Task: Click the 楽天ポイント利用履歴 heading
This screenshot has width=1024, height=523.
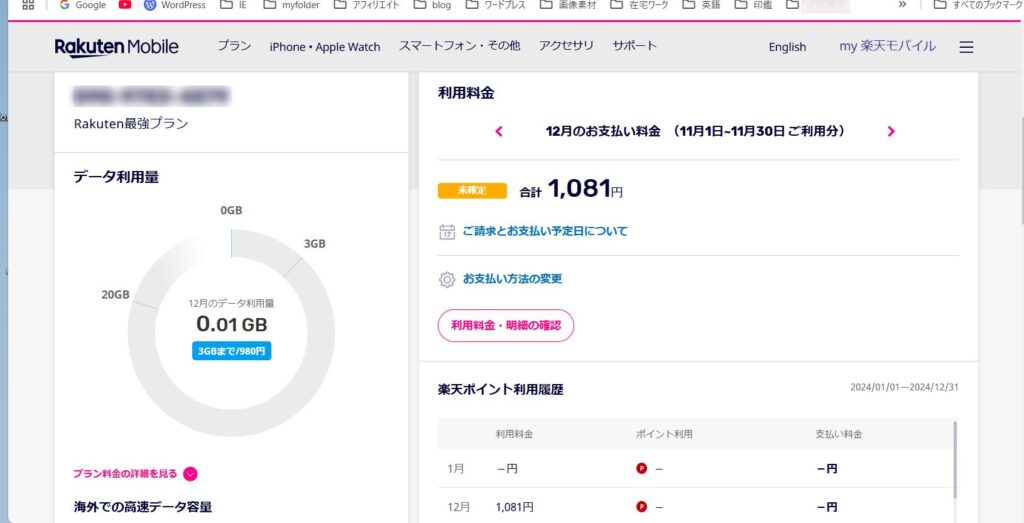Action: [x=500, y=390]
